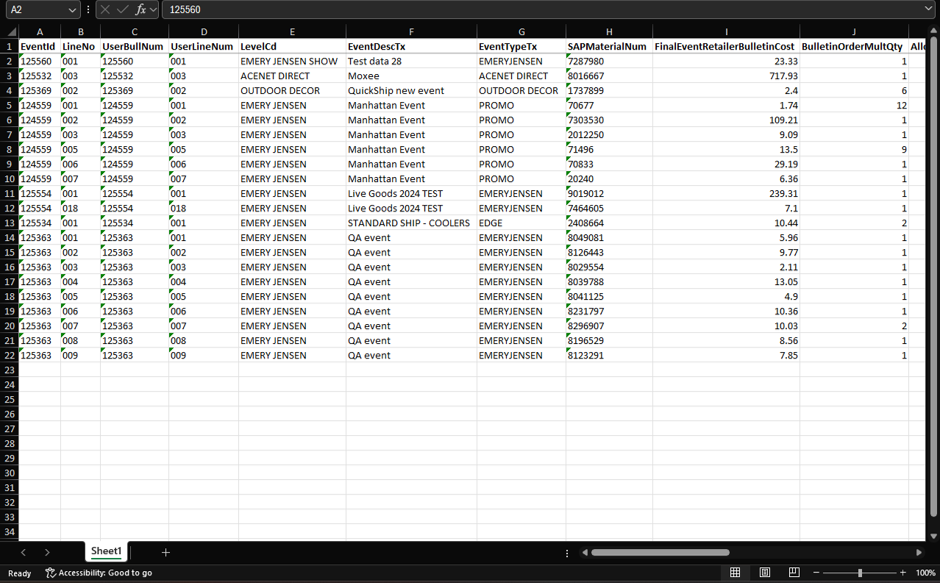
Task: Click the zoom slider handle
Action: point(860,573)
